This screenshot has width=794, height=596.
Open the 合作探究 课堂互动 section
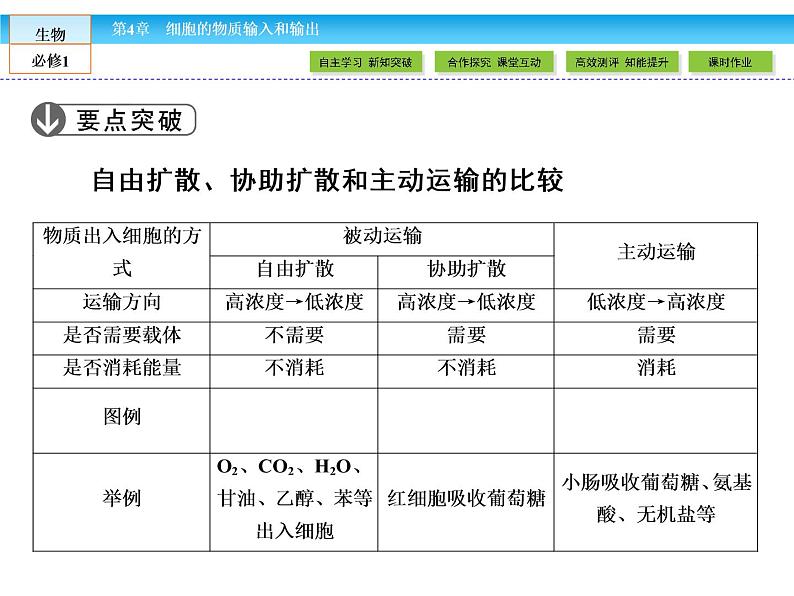pyautogui.click(x=494, y=62)
